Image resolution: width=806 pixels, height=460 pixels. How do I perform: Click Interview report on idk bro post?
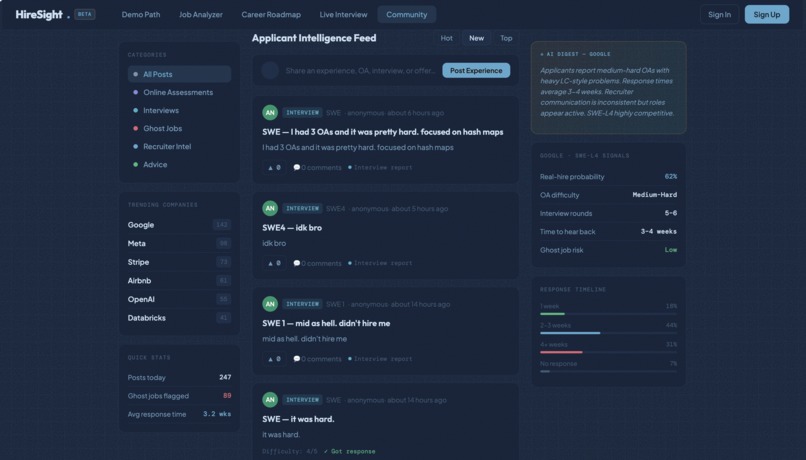coord(380,263)
